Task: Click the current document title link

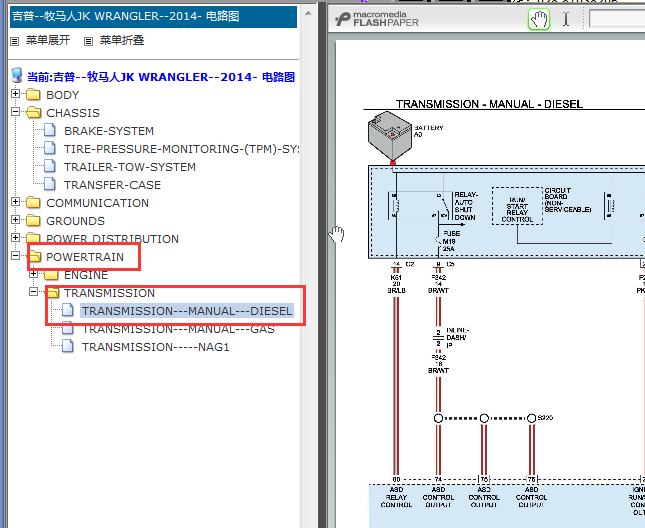Action: coord(161,77)
